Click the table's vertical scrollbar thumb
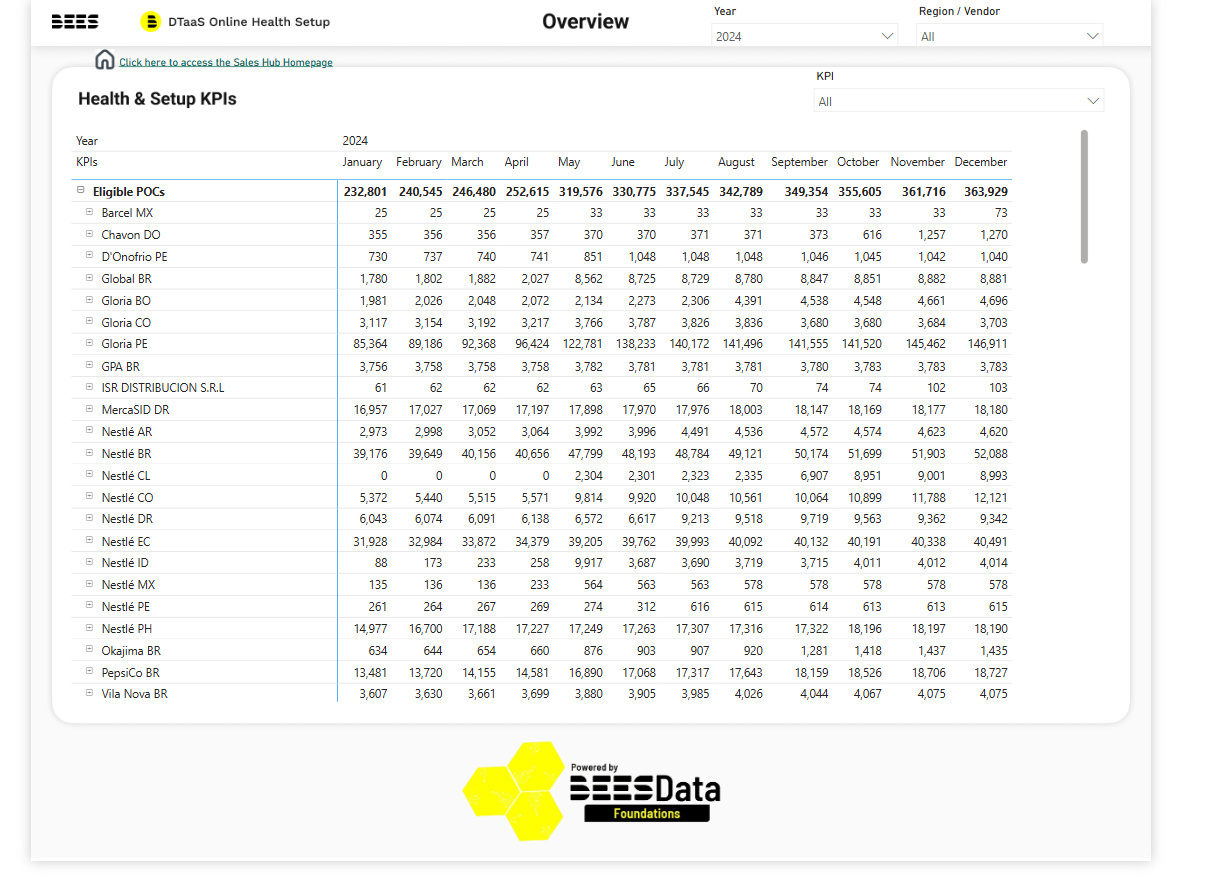This screenshot has width=1226, height=890. coord(1084,196)
